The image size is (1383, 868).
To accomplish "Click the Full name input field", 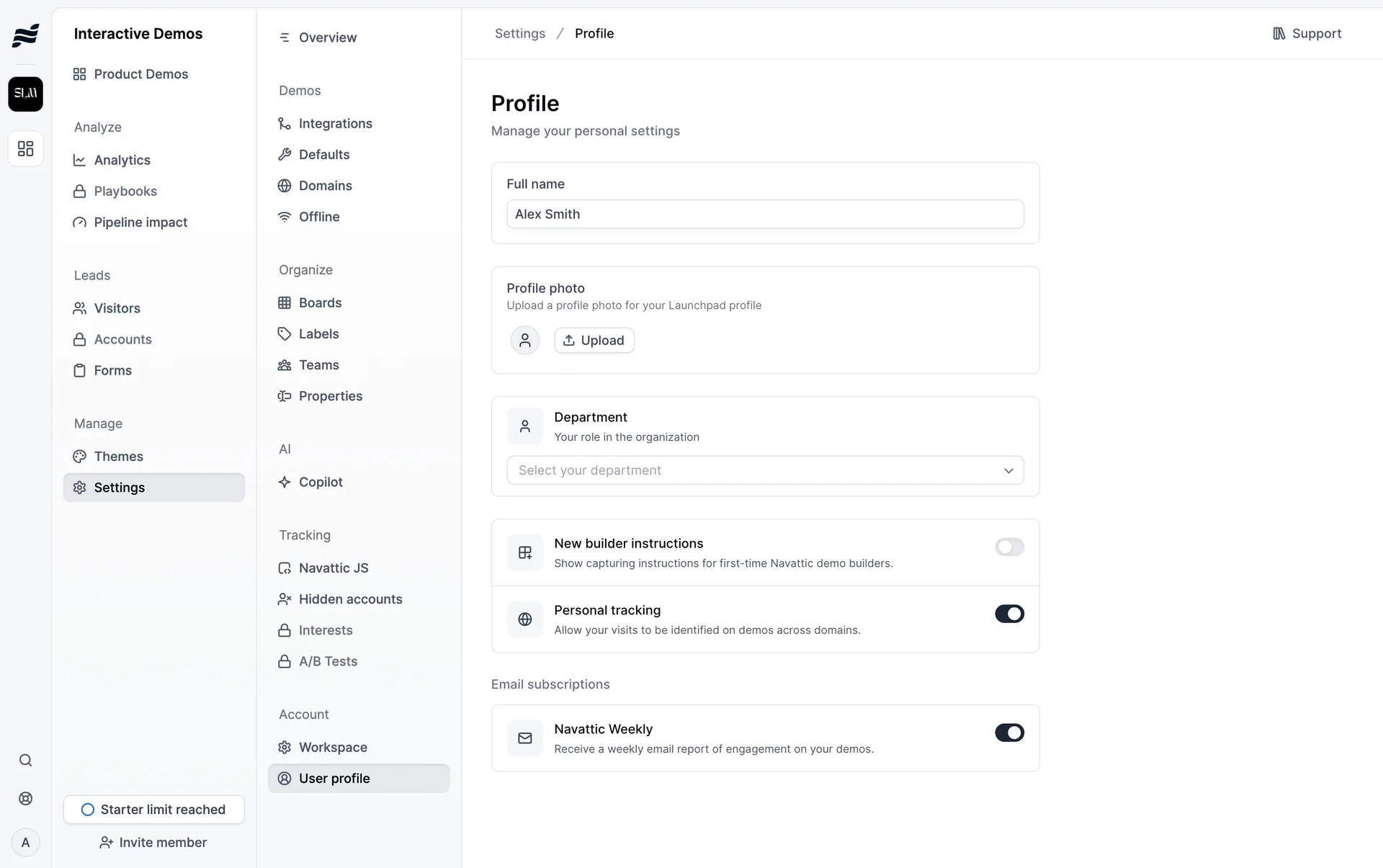I will pos(765,214).
